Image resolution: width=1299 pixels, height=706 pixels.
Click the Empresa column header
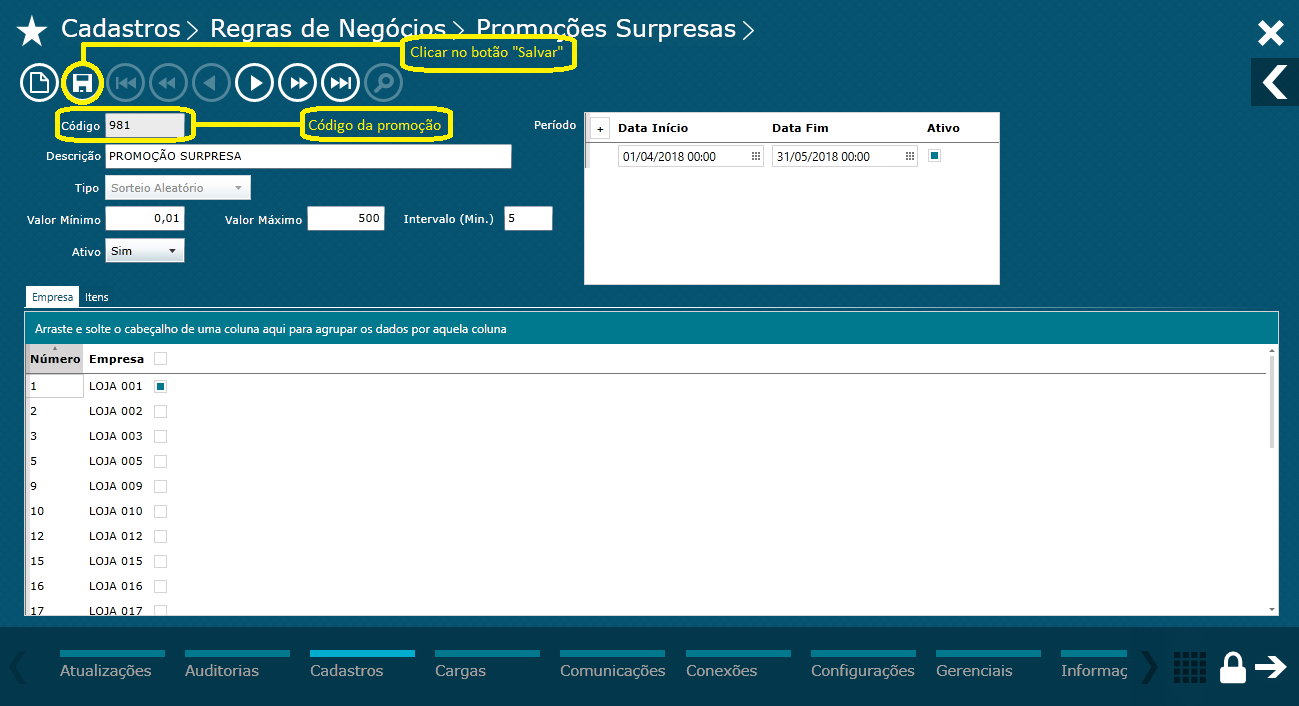[x=116, y=358]
